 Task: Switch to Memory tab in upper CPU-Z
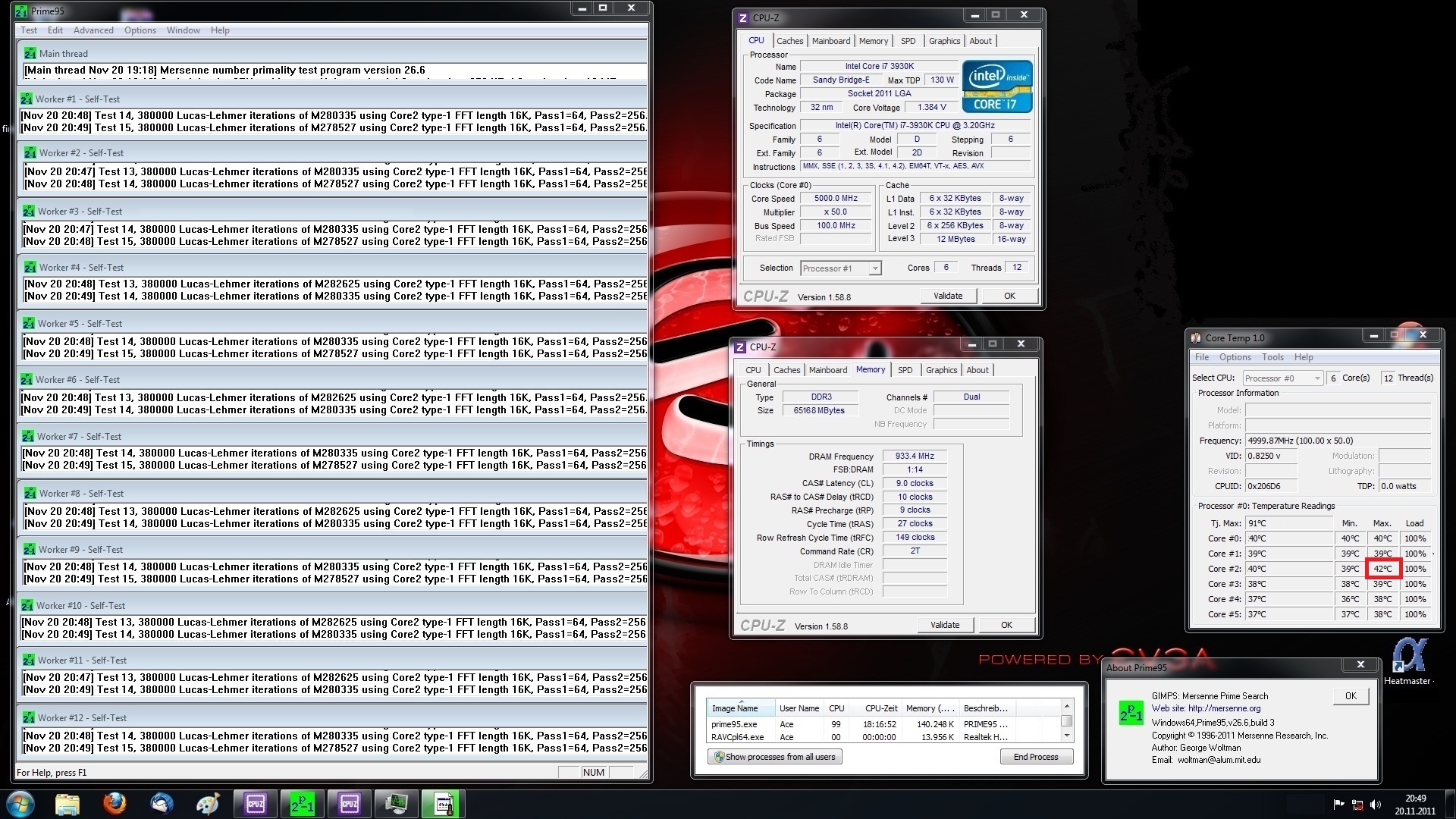click(874, 41)
